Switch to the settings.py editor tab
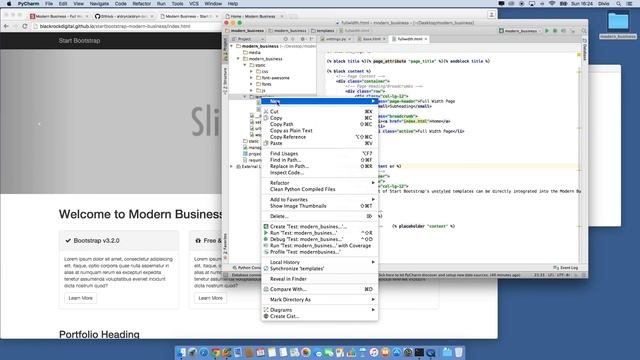 pos(336,39)
